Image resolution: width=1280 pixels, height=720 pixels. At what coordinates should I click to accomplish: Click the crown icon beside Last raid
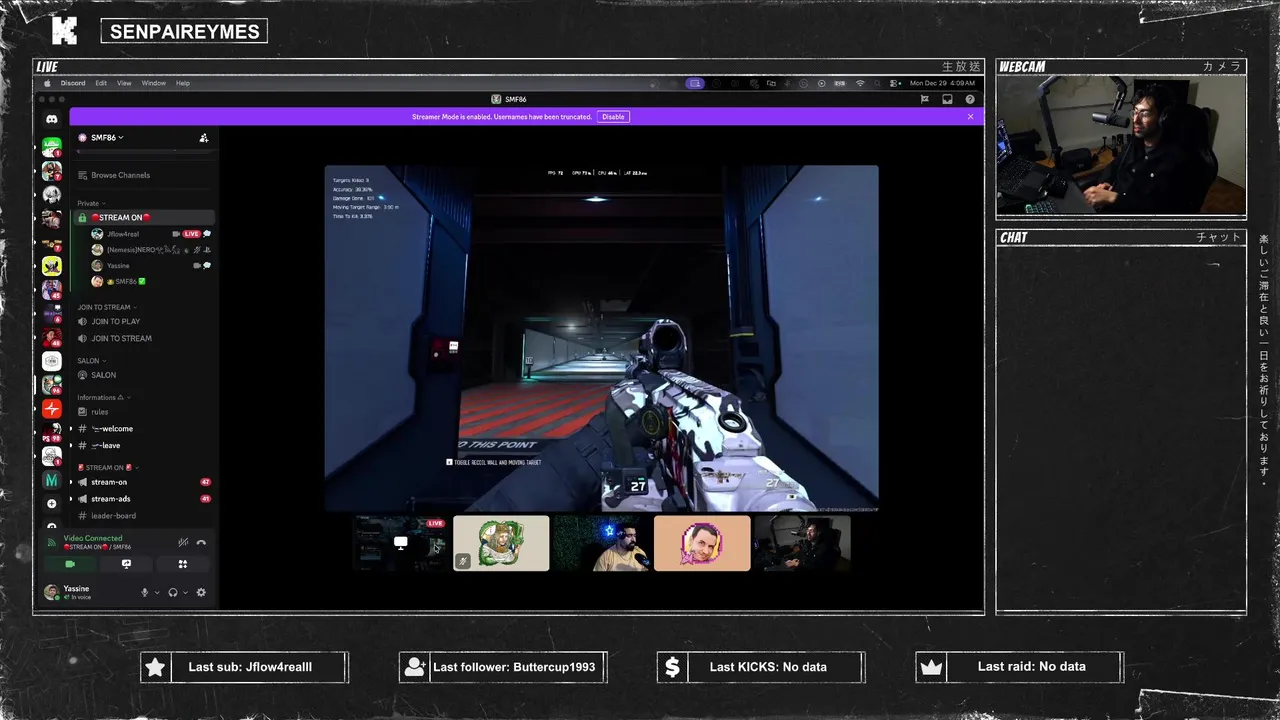click(x=931, y=667)
